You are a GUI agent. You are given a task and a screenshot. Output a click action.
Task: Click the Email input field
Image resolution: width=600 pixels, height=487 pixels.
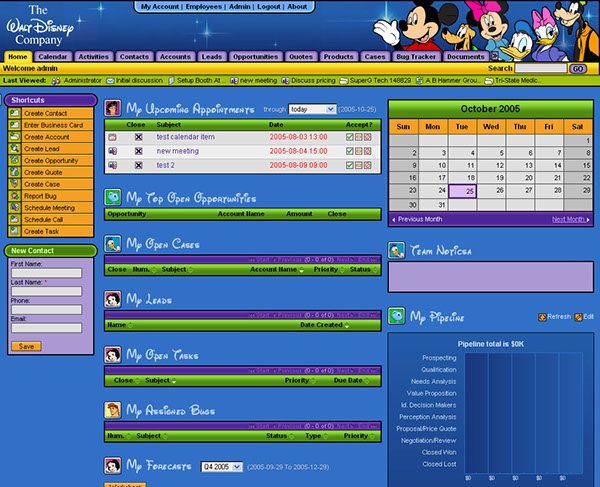pos(46,328)
